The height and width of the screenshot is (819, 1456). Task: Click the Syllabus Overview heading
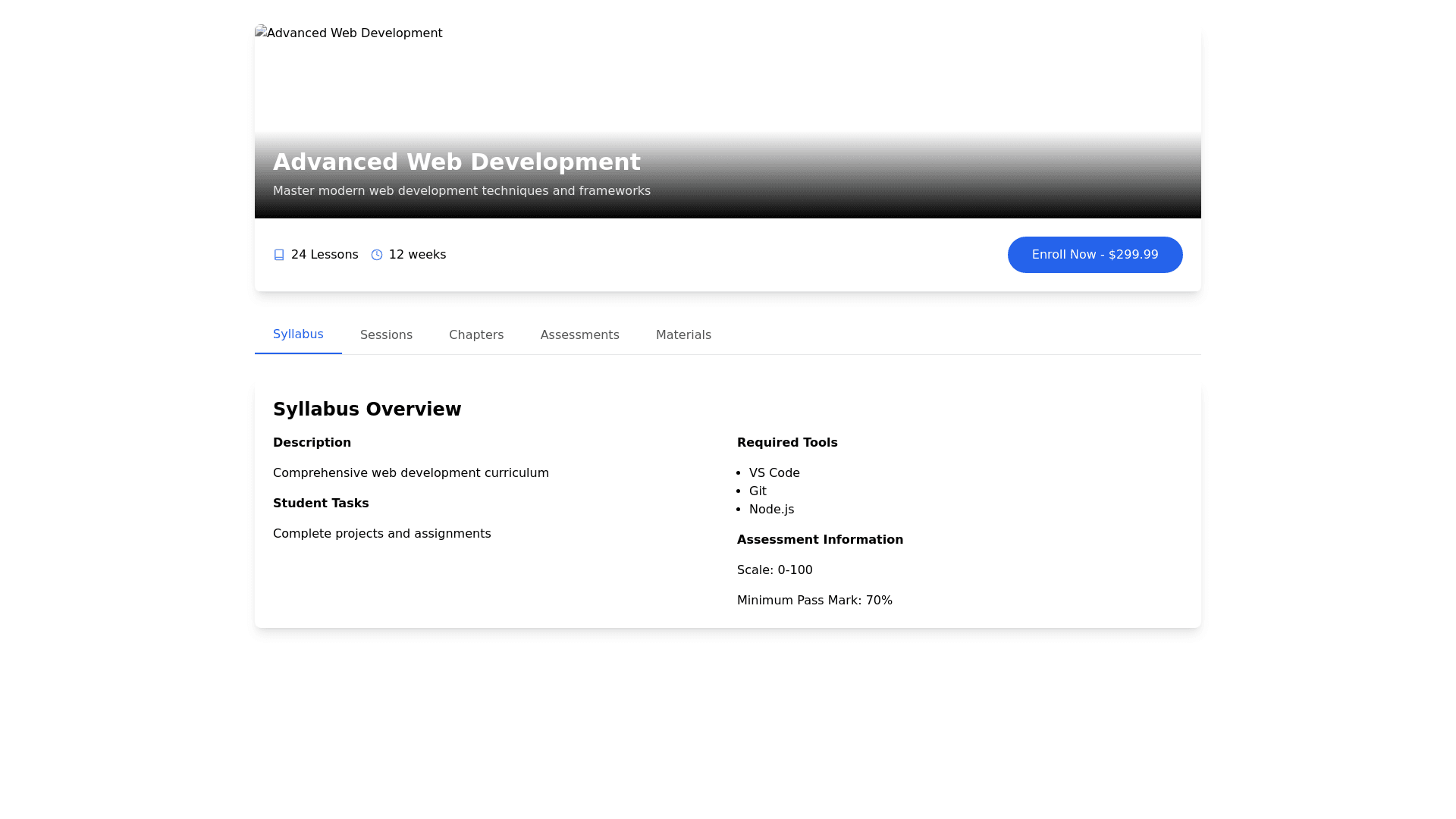pyautogui.click(x=367, y=409)
